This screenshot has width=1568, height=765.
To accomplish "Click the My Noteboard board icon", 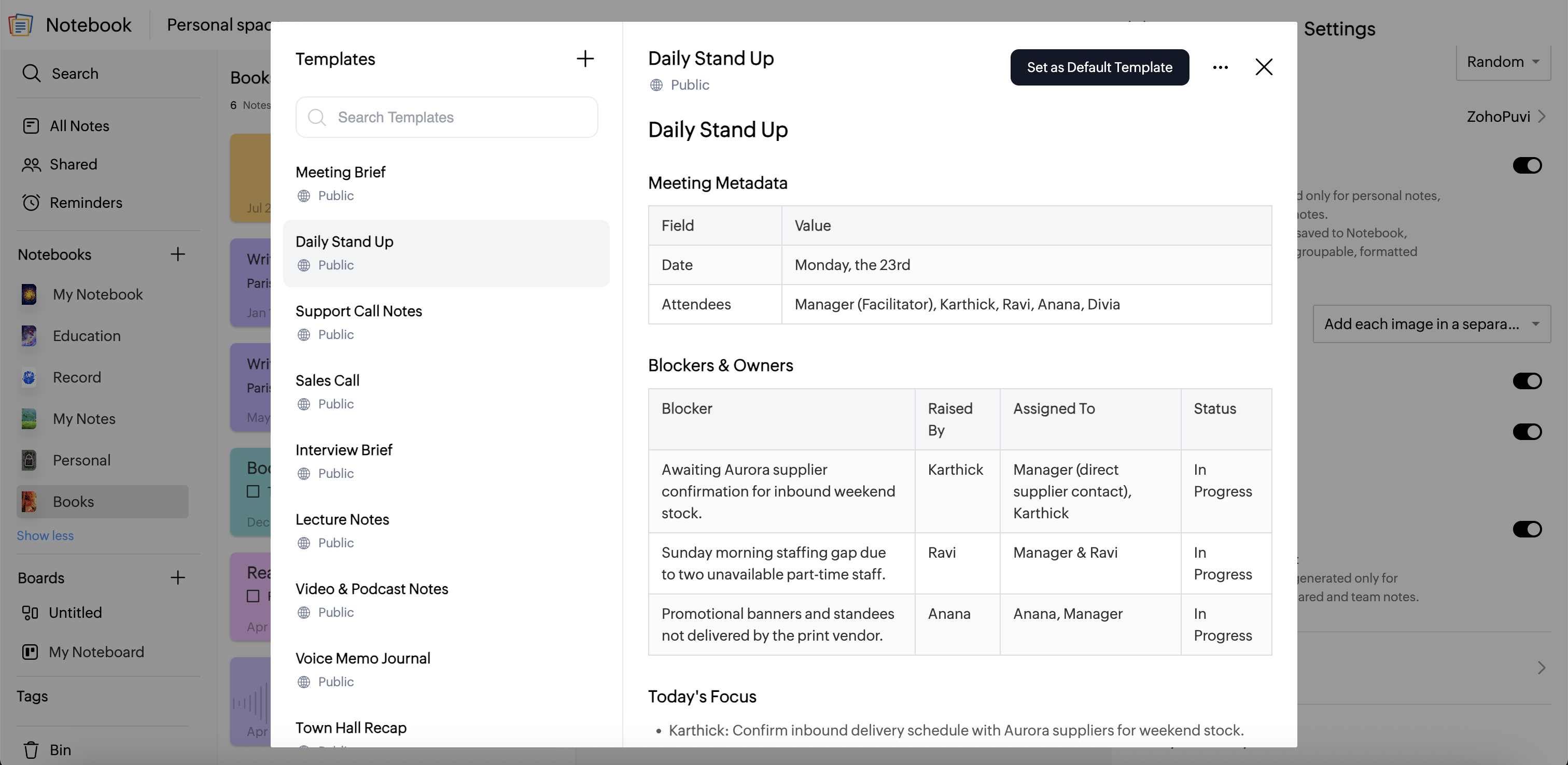I will 30,652.
